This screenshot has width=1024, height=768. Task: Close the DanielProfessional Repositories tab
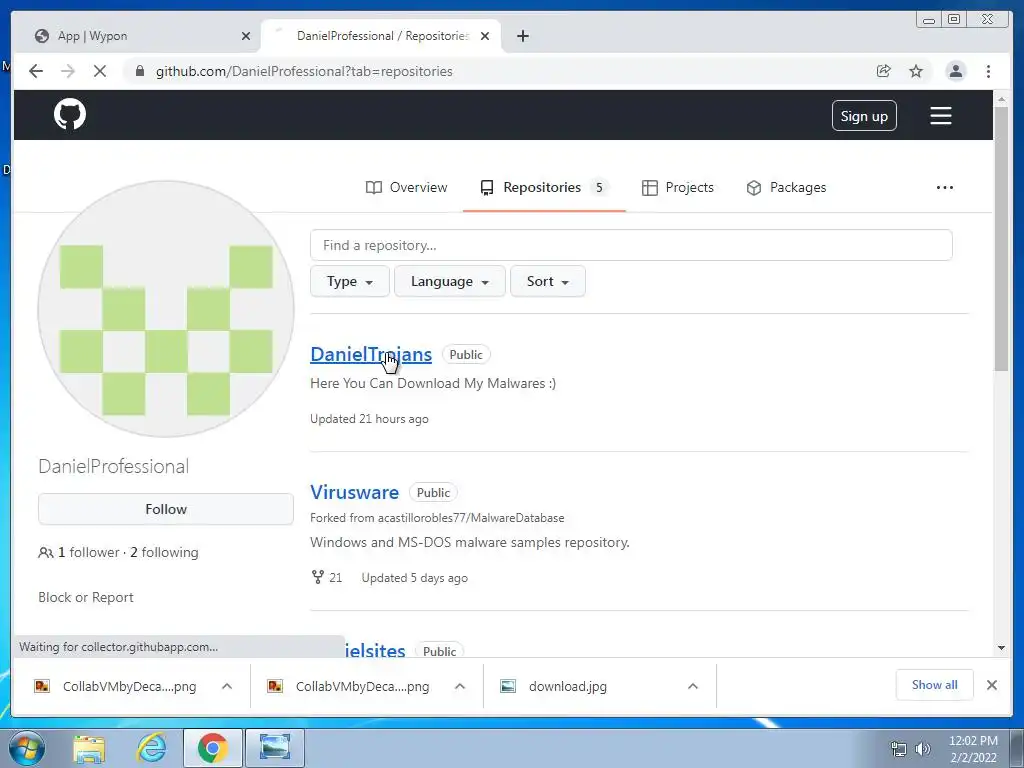pos(485,36)
